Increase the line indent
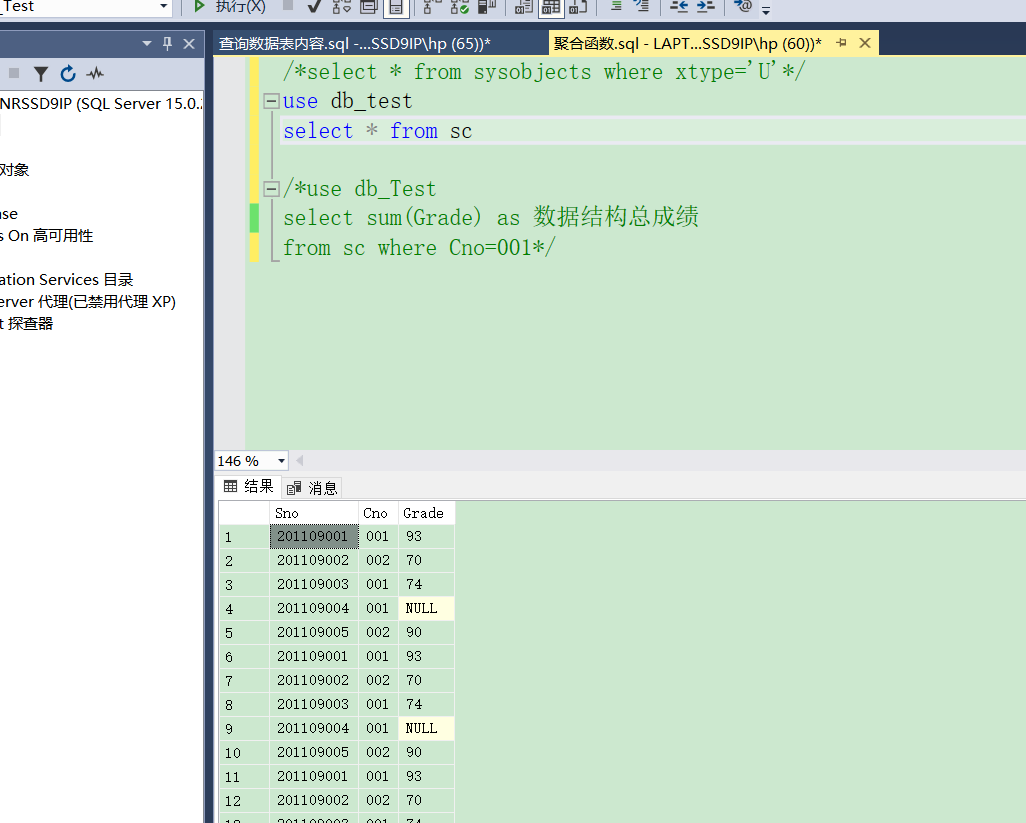 705,7
